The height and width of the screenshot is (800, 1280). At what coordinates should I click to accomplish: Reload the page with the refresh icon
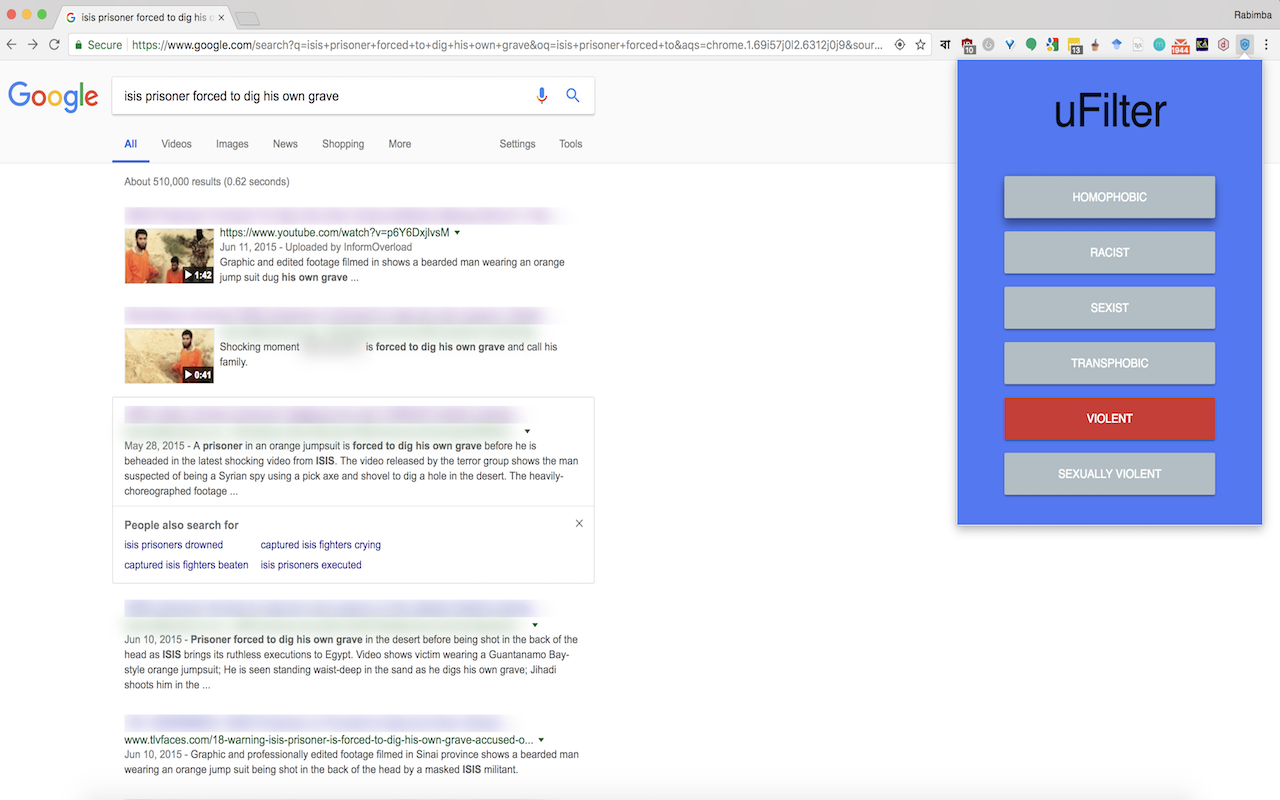click(x=54, y=45)
